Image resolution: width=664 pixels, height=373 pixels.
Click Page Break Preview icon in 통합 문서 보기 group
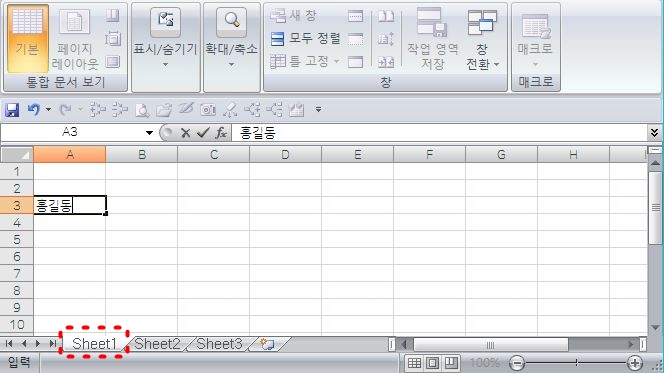pyautogui.click(x=113, y=16)
